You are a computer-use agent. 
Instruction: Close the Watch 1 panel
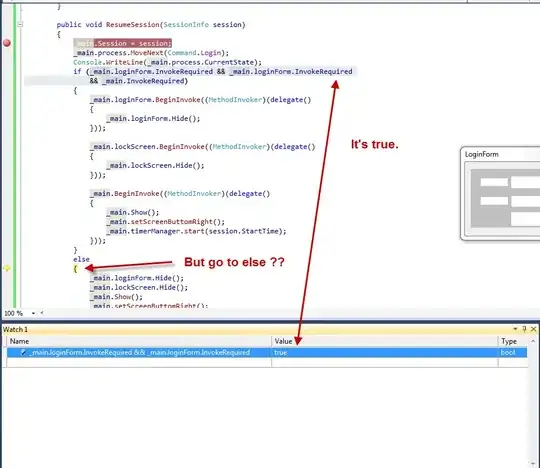coord(533,329)
